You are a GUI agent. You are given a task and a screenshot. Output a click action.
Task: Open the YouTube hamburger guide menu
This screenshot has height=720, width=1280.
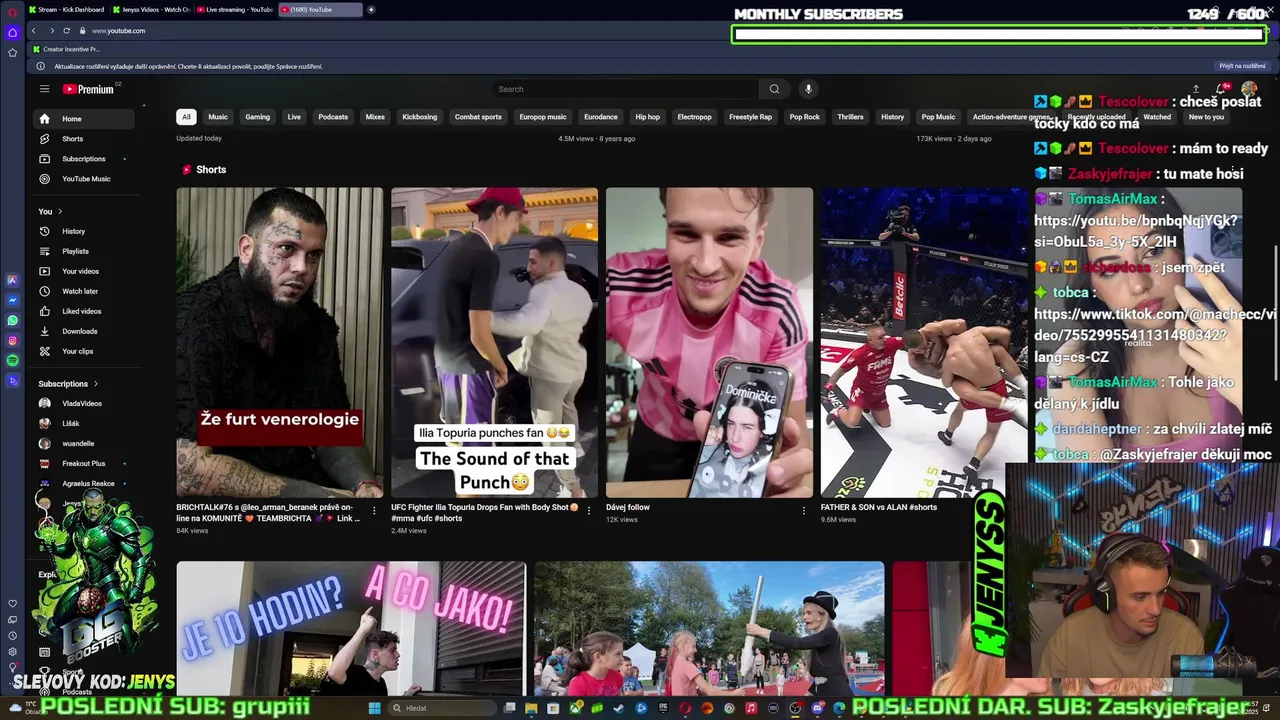pos(44,89)
